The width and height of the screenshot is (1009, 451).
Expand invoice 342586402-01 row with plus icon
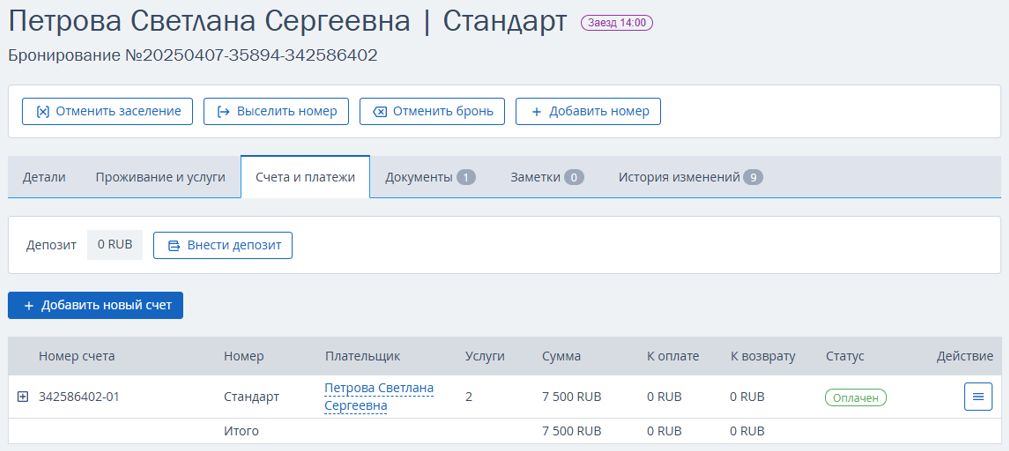tap(23, 397)
